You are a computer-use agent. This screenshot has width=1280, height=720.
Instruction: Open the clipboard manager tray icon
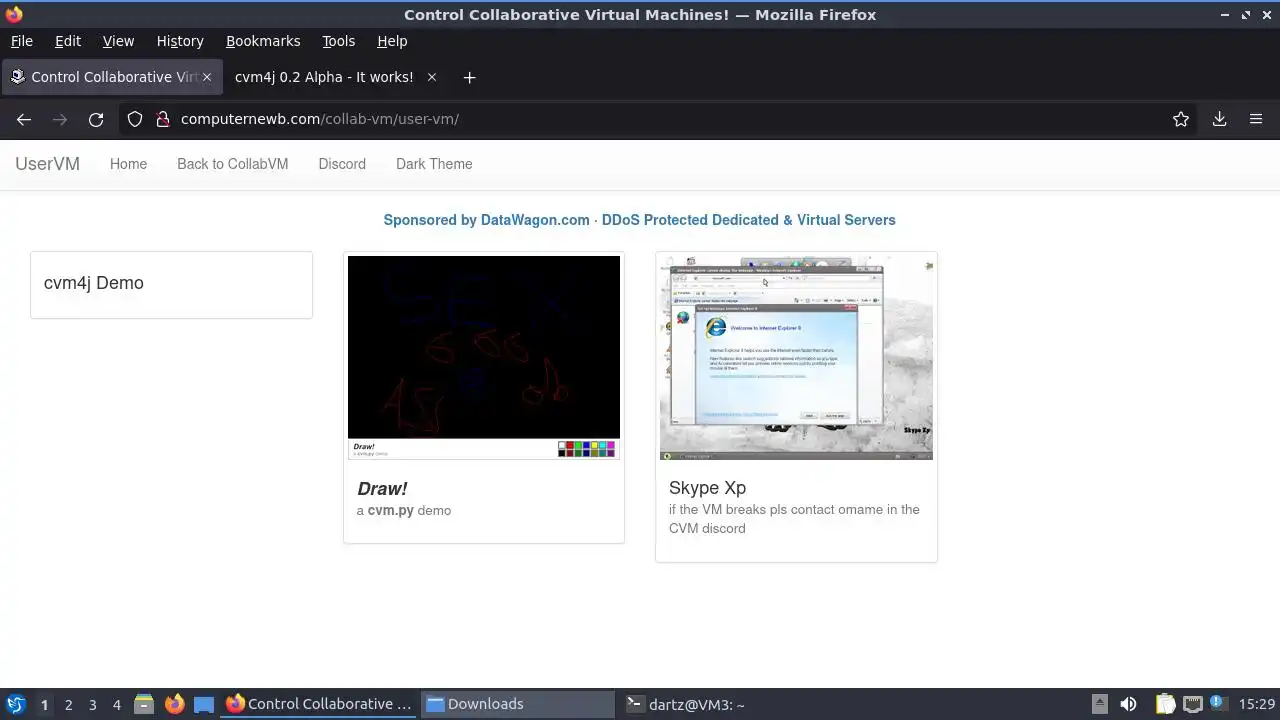1166,704
